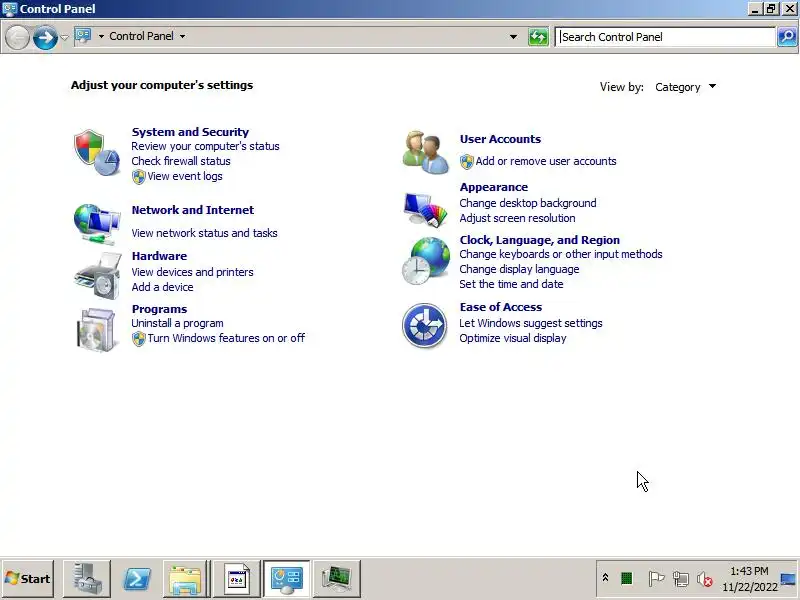
Task: Open the View by Category dropdown
Action: pos(686,87)
